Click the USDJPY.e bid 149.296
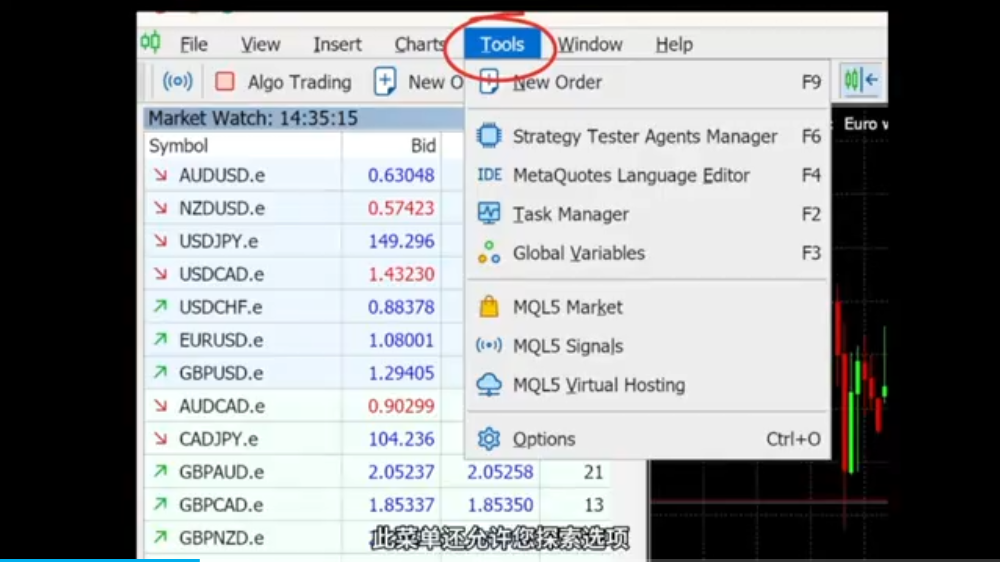The height and width of the screenshot is (562, 1000). point(401,242)
